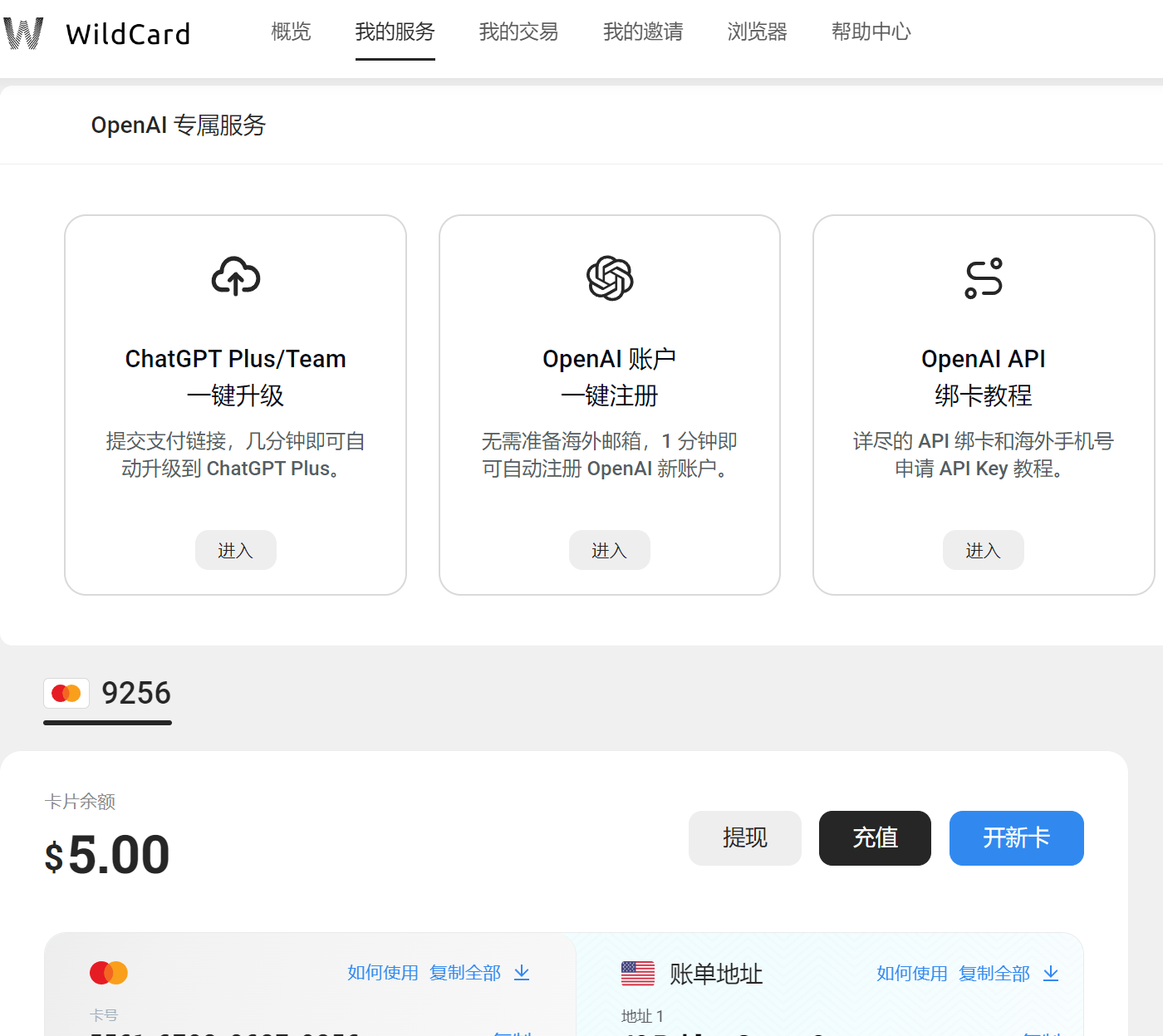The height and width of the screenshot is (1036, 1163).
Task: Click the 提现 withdraw button
Action: pyautogui.click(x=745, y=838)
